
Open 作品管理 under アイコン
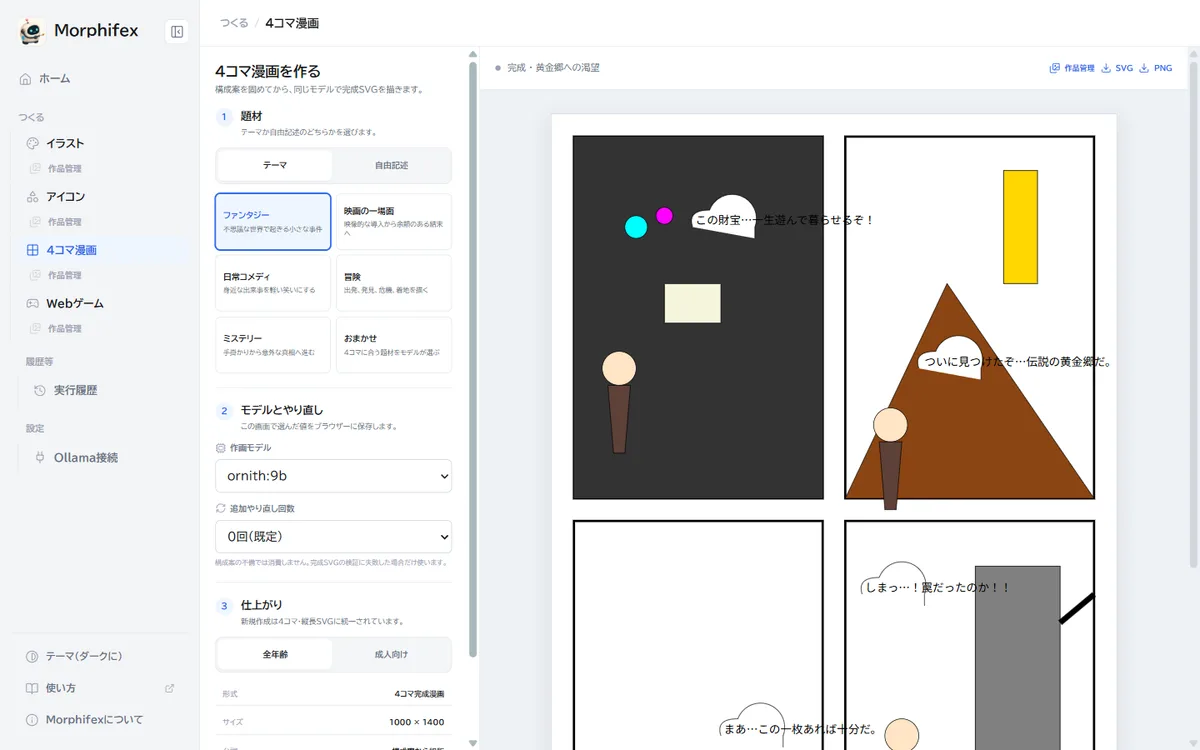64,222
